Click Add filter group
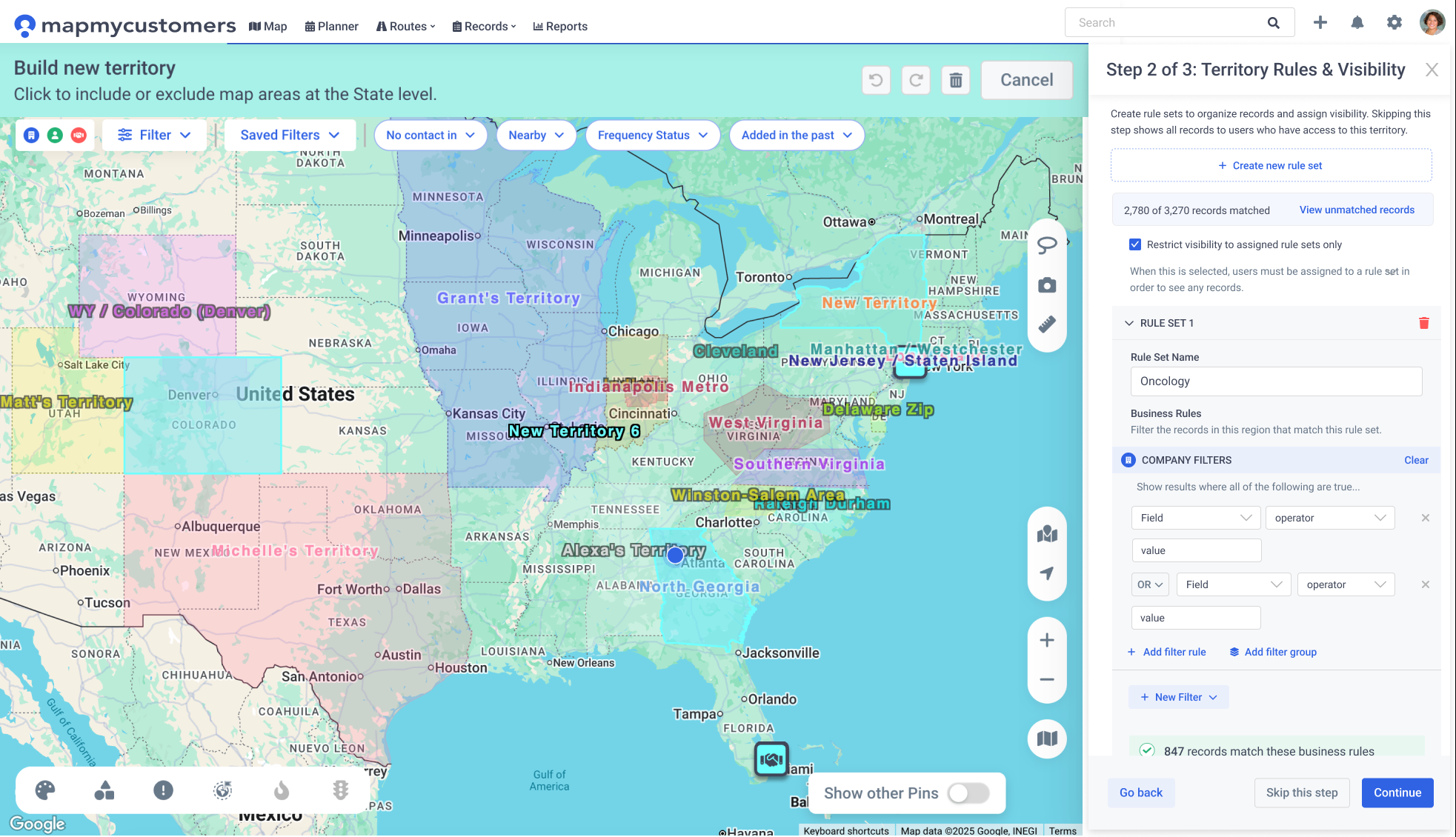This screenshot has width=1456, height=837. pos(1273,652)
